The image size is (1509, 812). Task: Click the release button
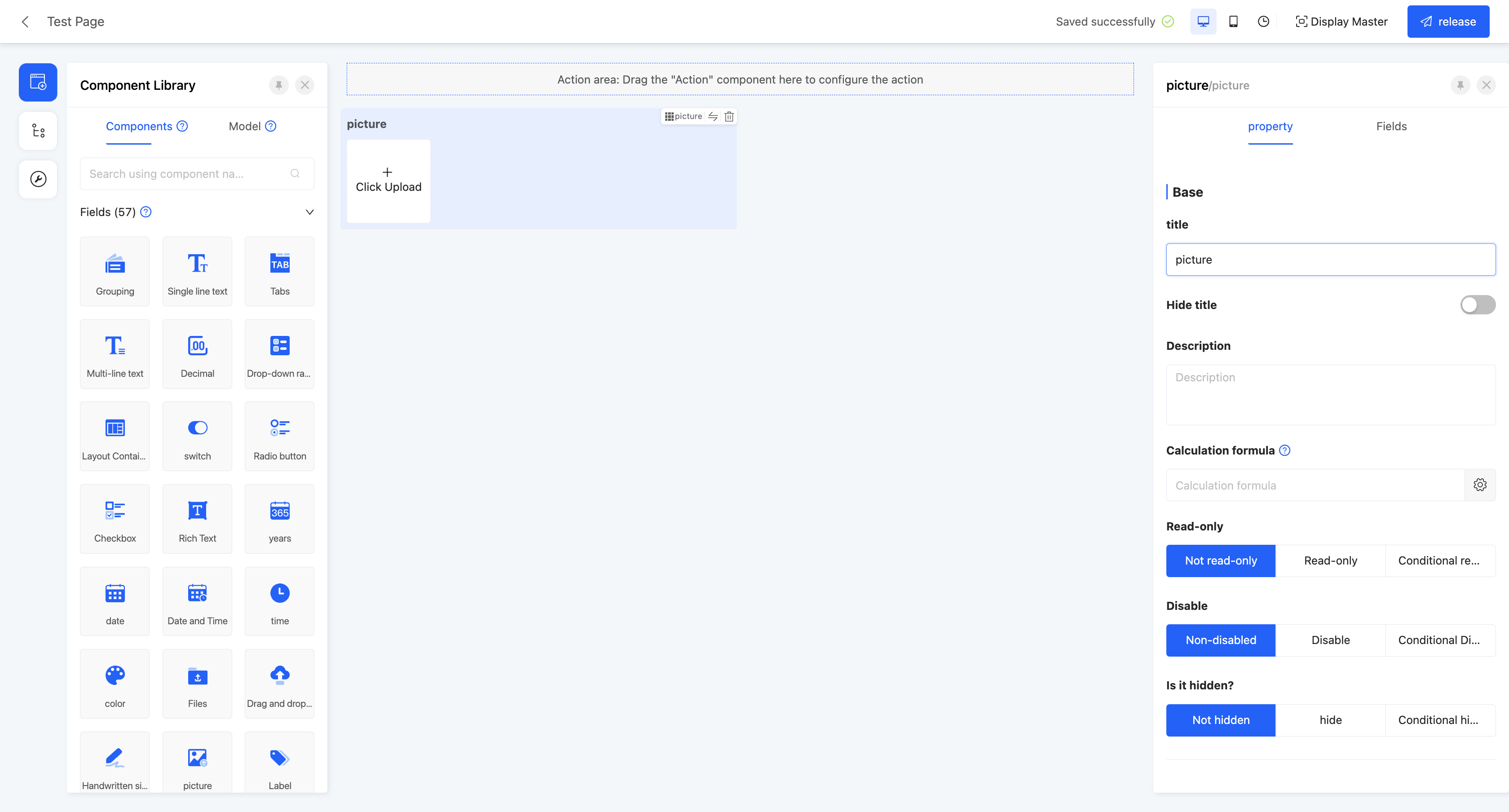(1447, 22)
